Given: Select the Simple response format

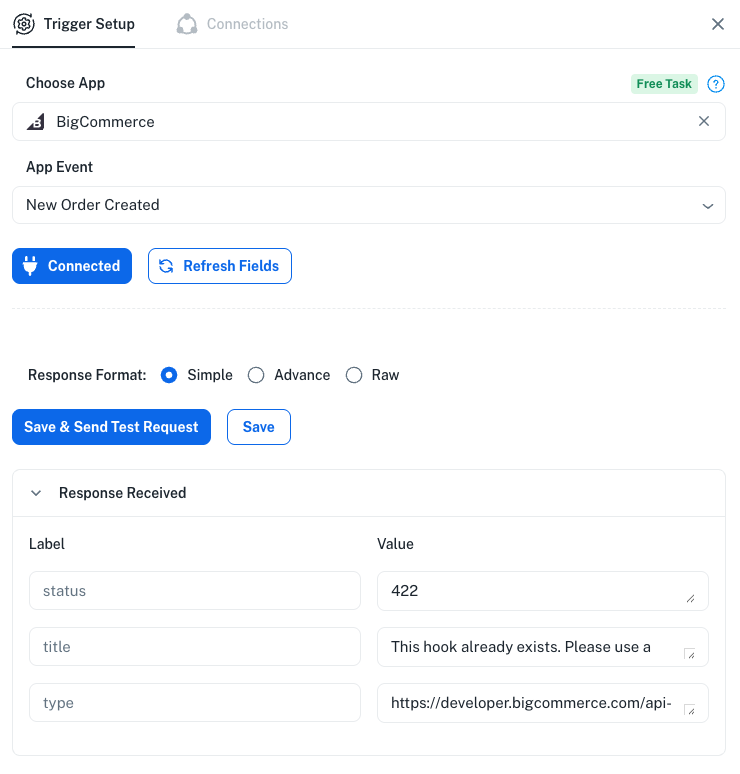Looking at the screenshot, I should pyautogui.click(x=169, y=375).
